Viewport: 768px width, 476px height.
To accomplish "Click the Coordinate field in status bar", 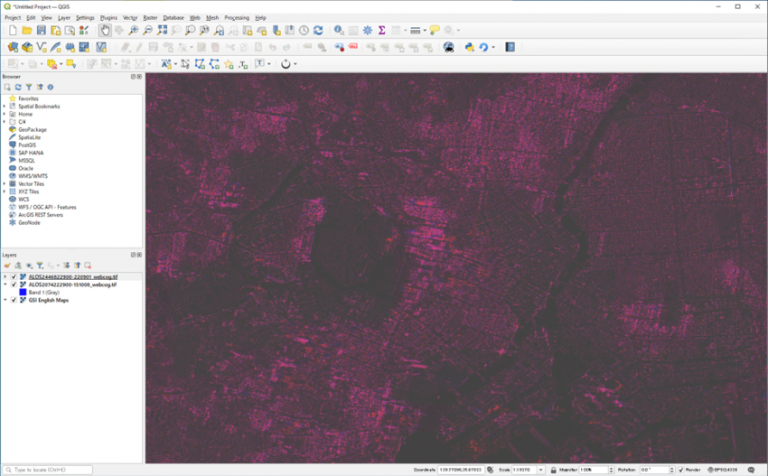I will 461,470.
